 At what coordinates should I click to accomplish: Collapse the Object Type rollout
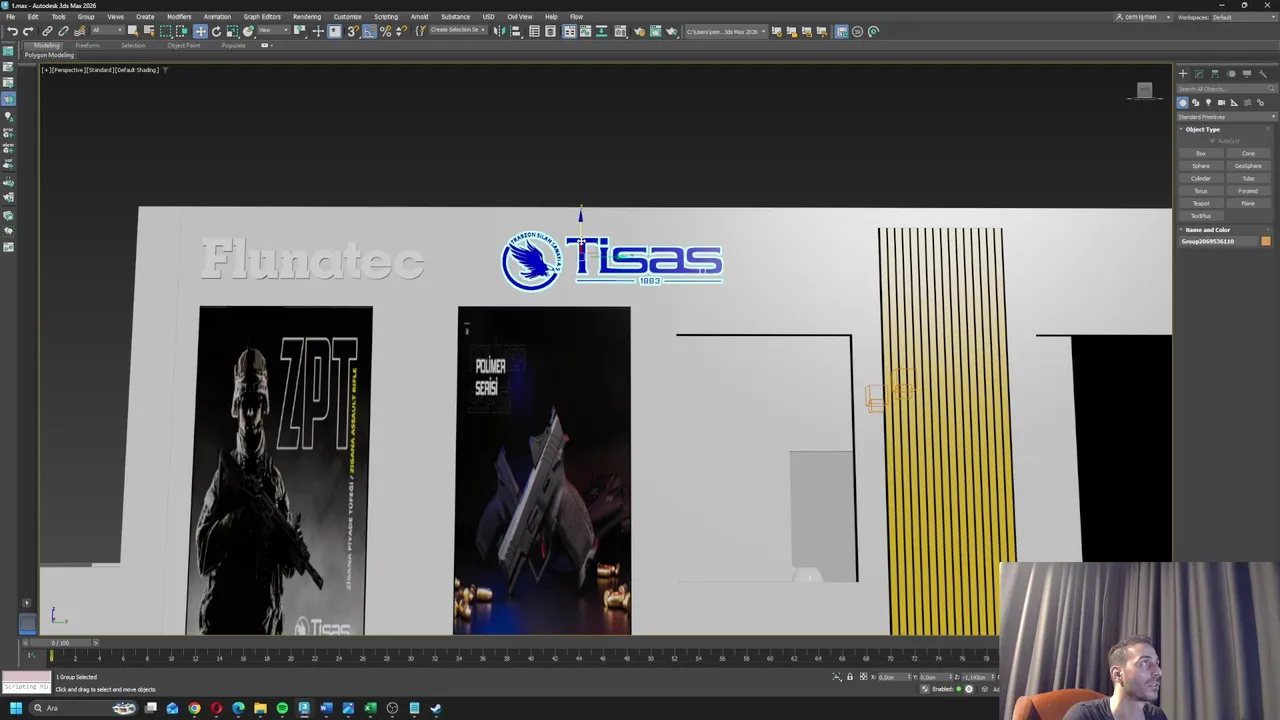[1202, 129]
